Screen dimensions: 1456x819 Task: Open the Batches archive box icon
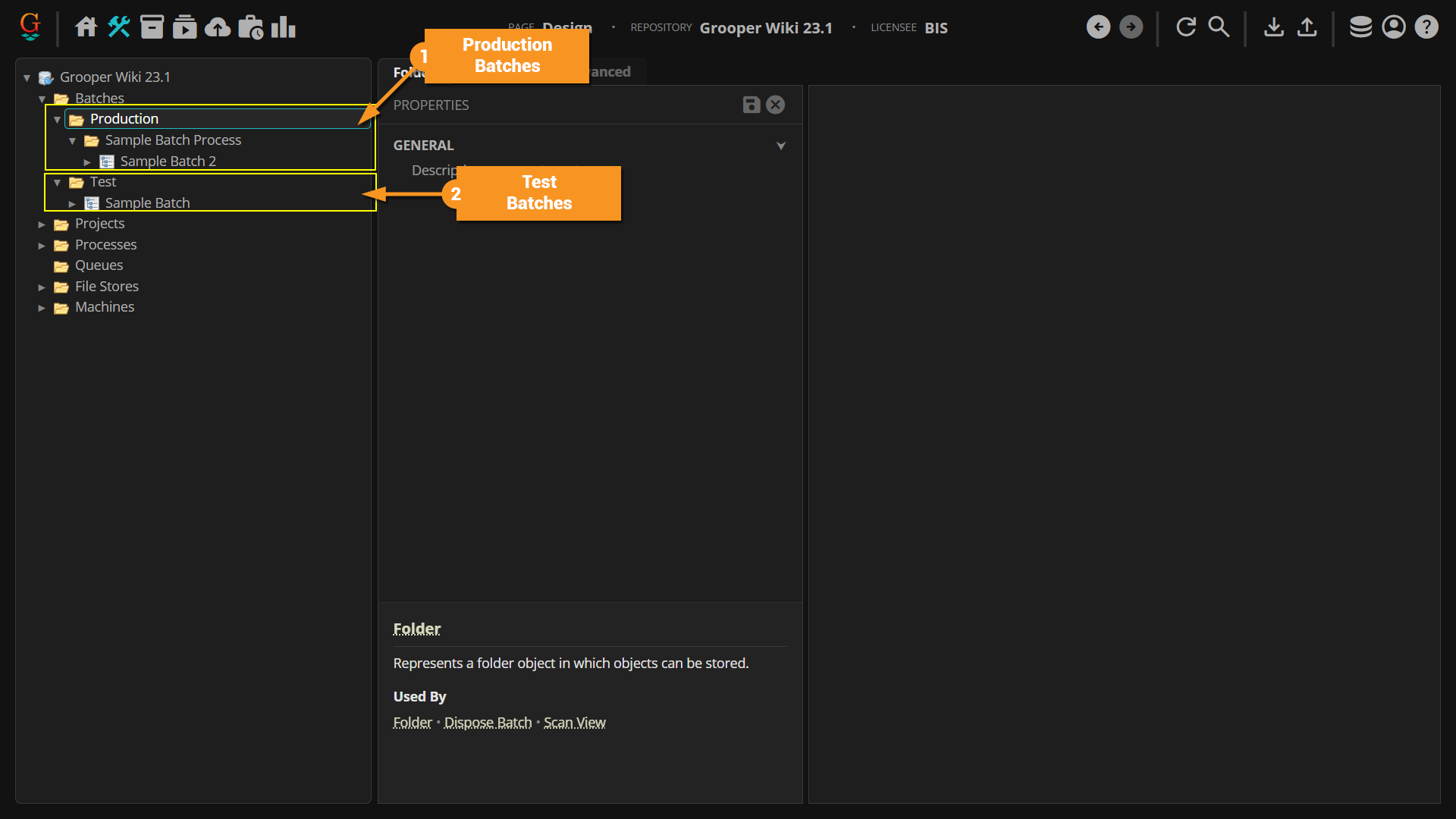pos(152,27)
